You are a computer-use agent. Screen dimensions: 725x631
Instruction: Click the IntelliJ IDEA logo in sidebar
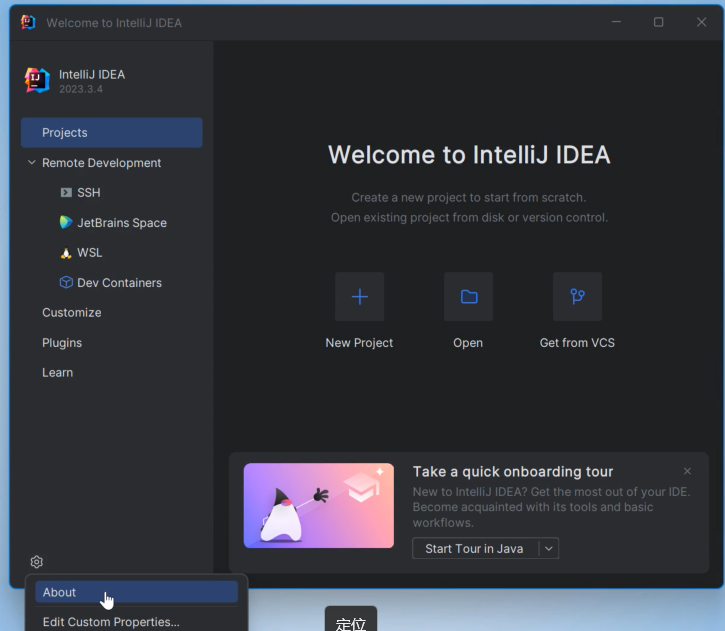click(37, 80)
